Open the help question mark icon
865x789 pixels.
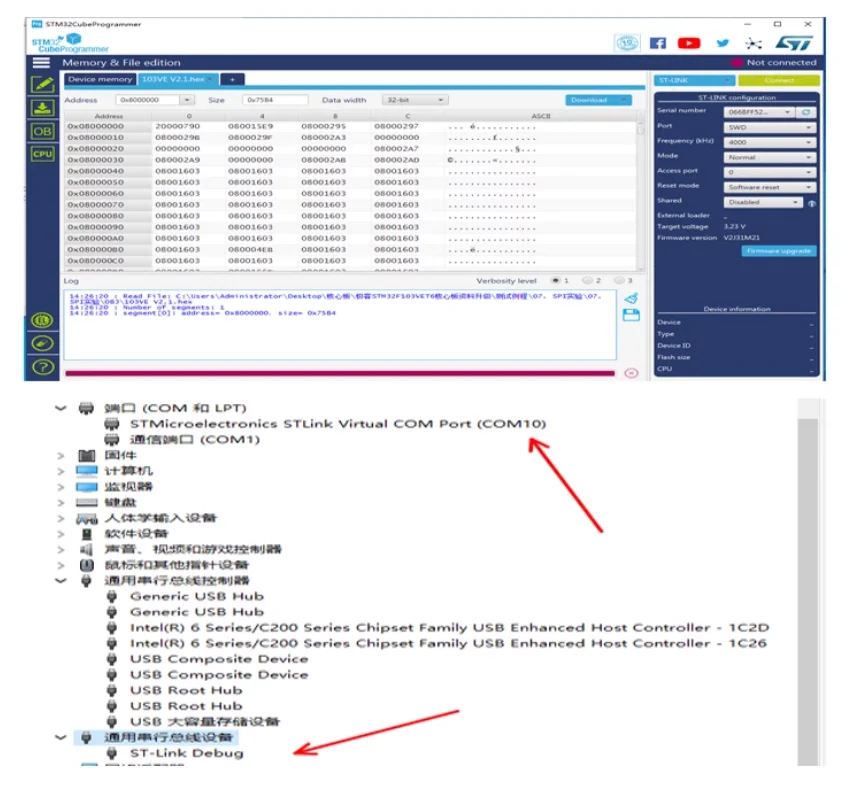(42, 367)
